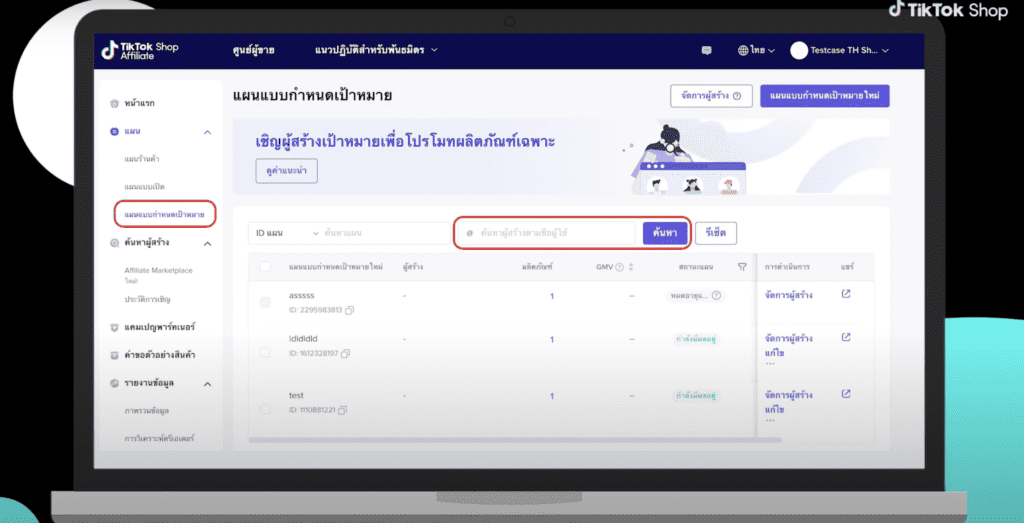
Task: Click product count 1 in asssss row
Action: (551, 296)
